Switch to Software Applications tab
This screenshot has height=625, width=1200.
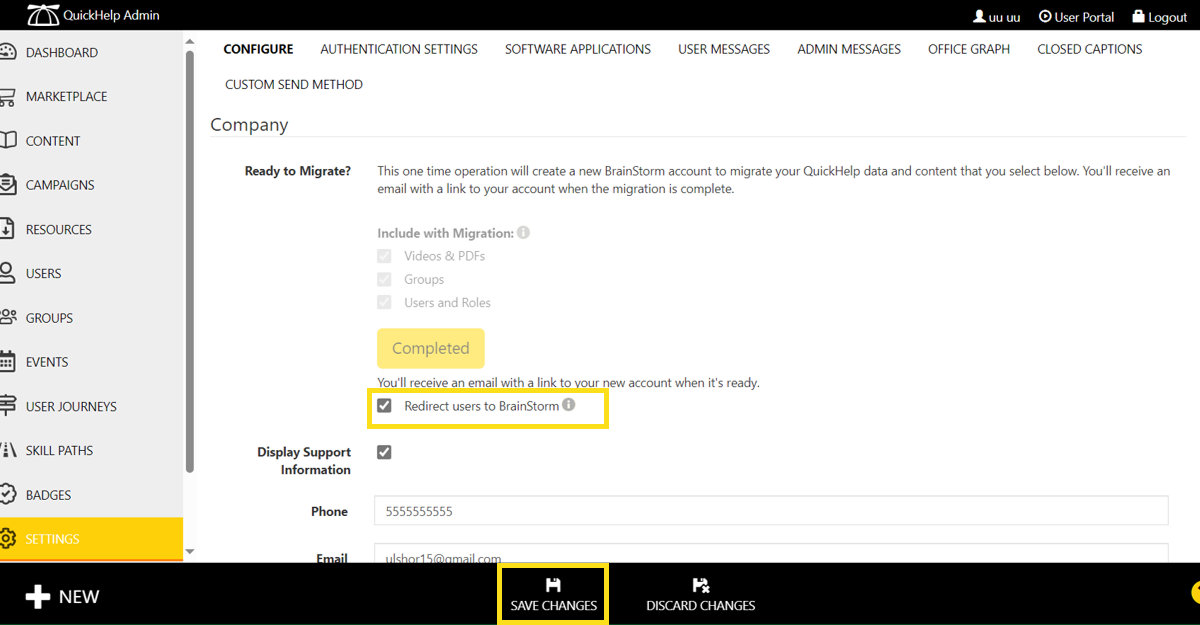(578, 49)
